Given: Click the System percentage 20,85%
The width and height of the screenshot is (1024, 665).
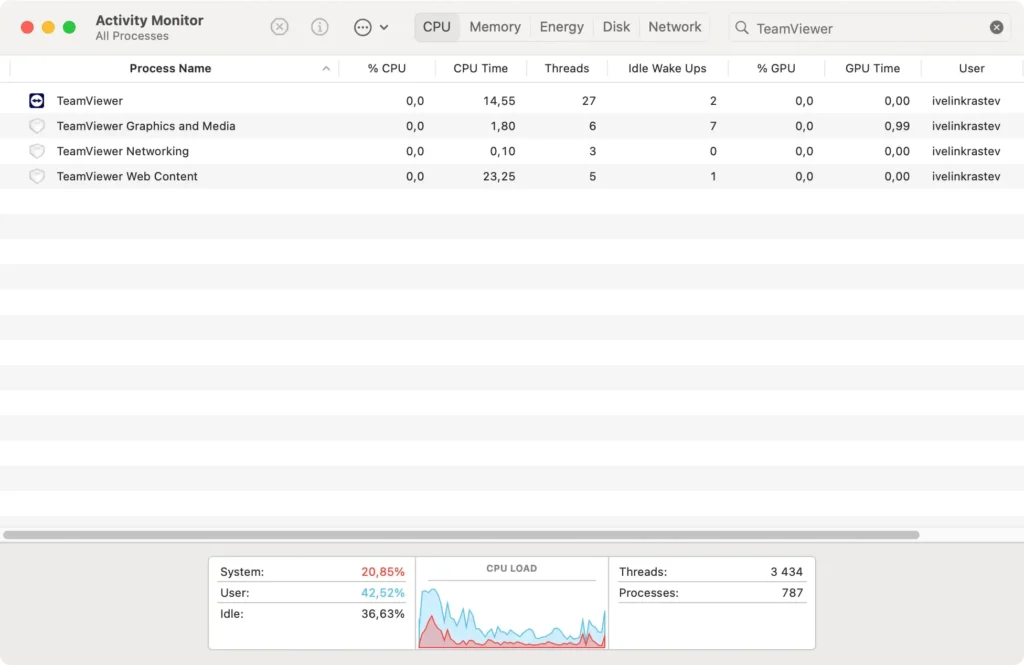Looking at the screenshot, I should tap(383, 572).
